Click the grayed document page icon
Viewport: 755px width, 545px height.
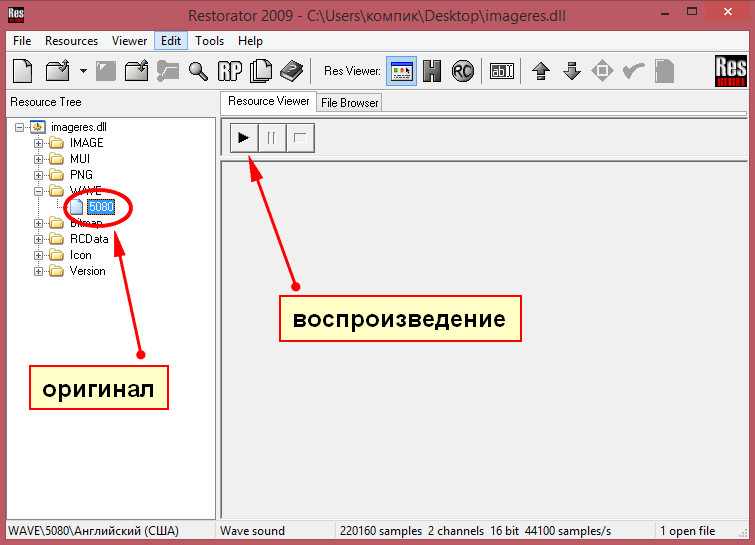point(664,71)
